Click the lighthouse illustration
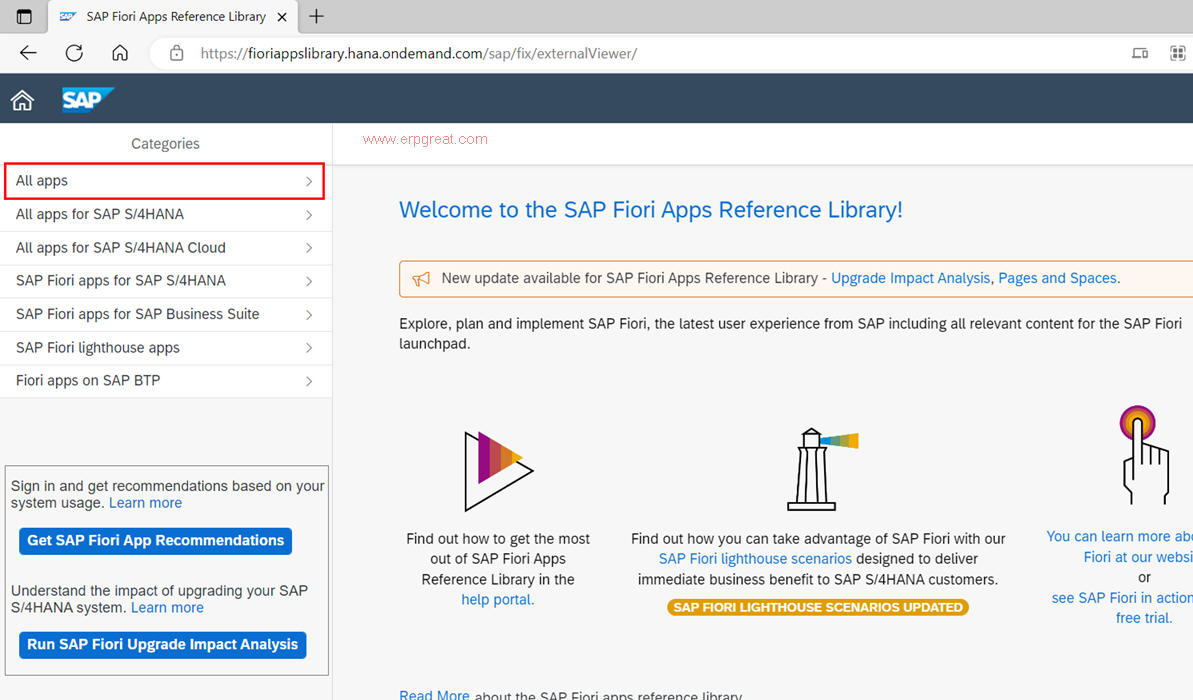This screenshot has width=1193, height=700. tap(821, 469)
